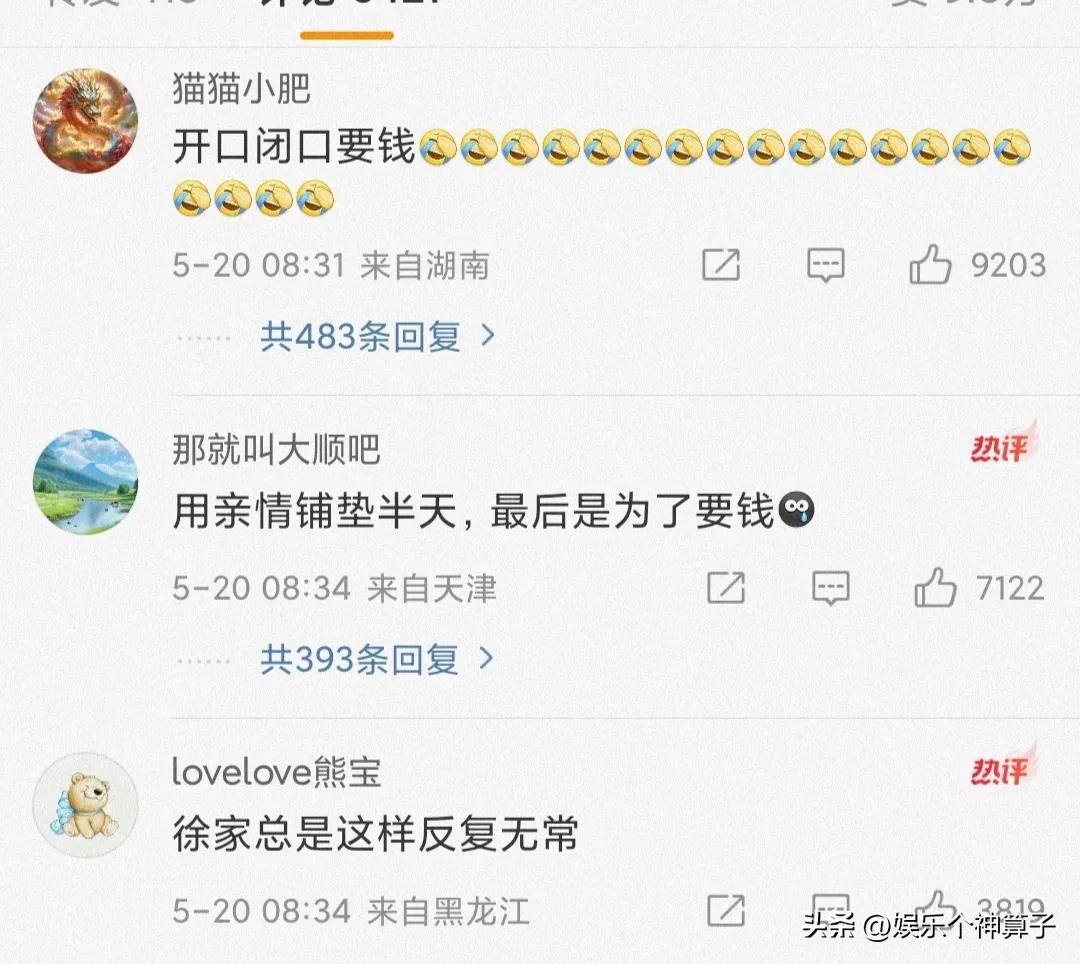Click the chevron after 共483条回复
Screen dimensions: 1080x964
pyautogui.click(x=488, y=336)
